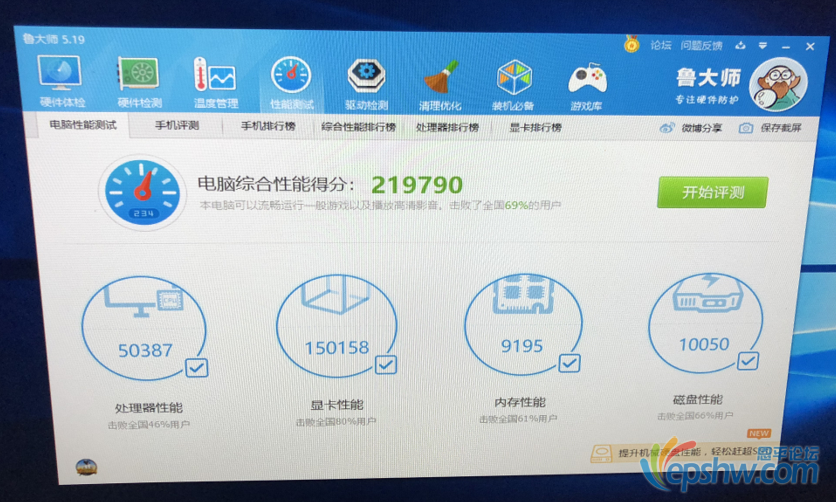This screenshot has width=836, height=502.
Task: Click the small game icon at bottom left
Action: [86, 466]
